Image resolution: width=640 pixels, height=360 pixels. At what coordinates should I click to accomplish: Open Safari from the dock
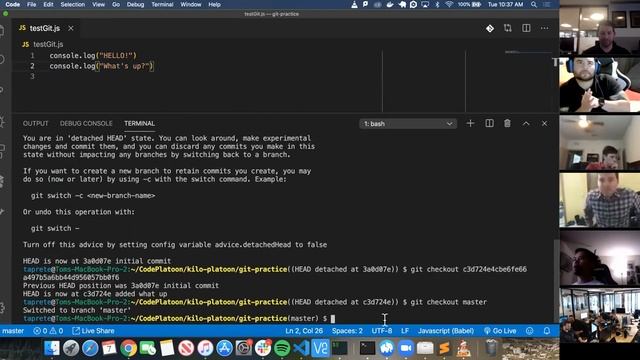90,348
